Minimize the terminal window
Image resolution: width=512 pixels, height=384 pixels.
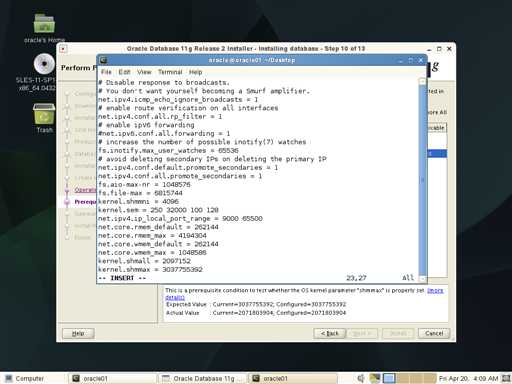(400, 60)
